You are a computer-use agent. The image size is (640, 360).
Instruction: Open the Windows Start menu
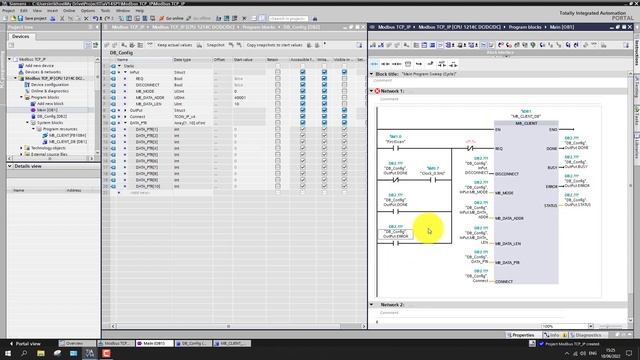tap(8, 353)
